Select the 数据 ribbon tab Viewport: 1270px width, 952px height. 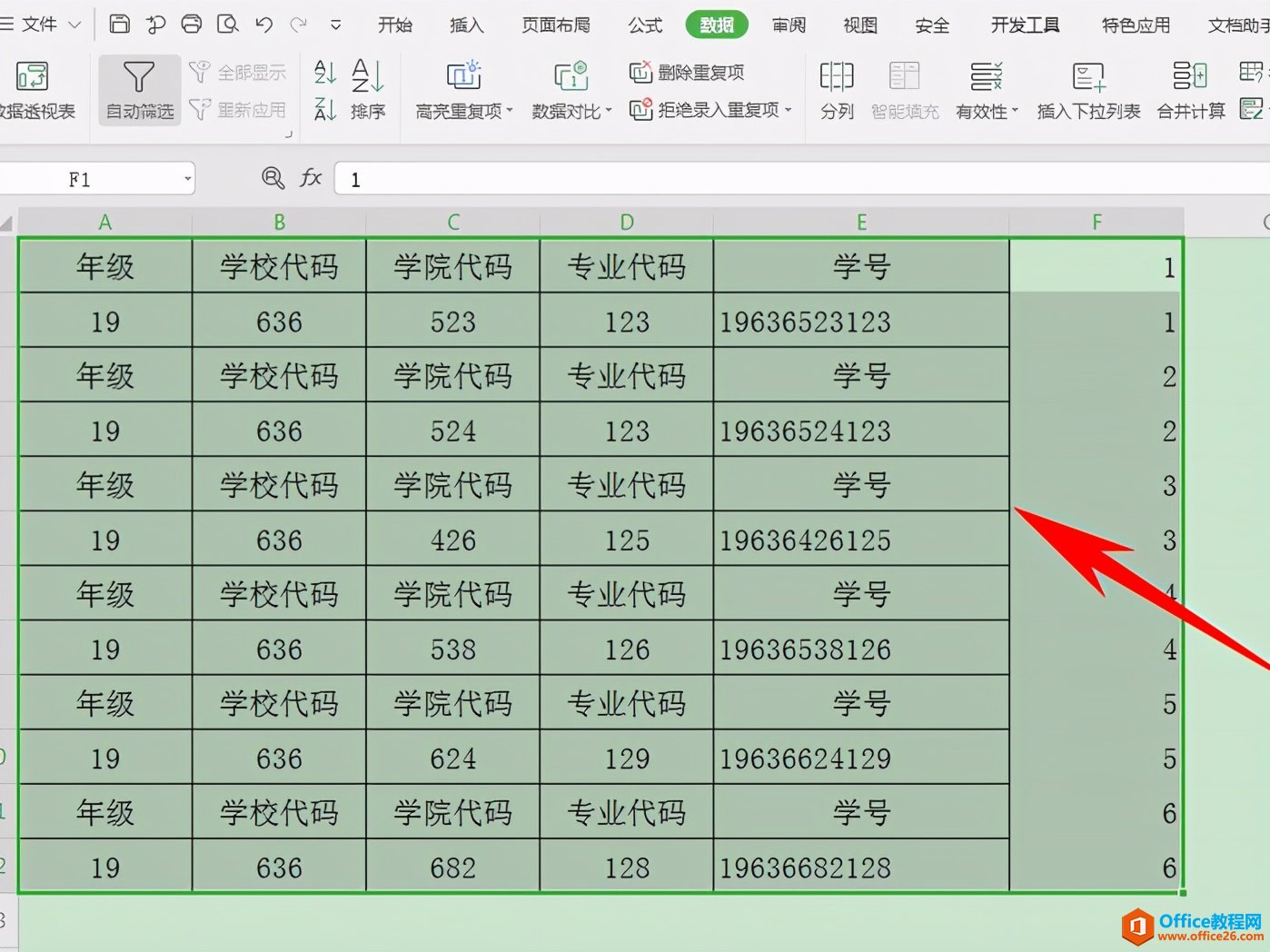[x=717, y=25]
